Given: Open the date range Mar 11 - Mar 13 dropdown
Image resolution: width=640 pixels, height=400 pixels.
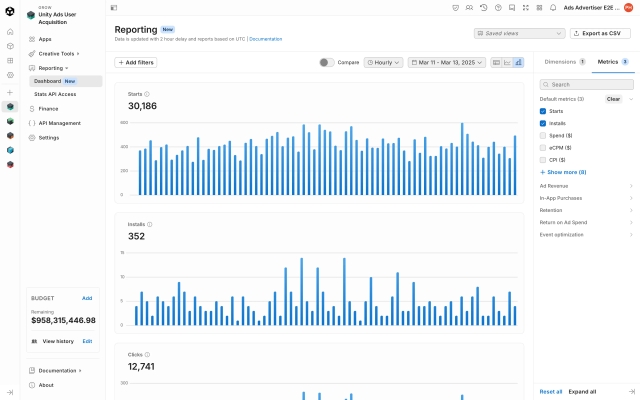Looking at the screenshot, I should (446, 62).
